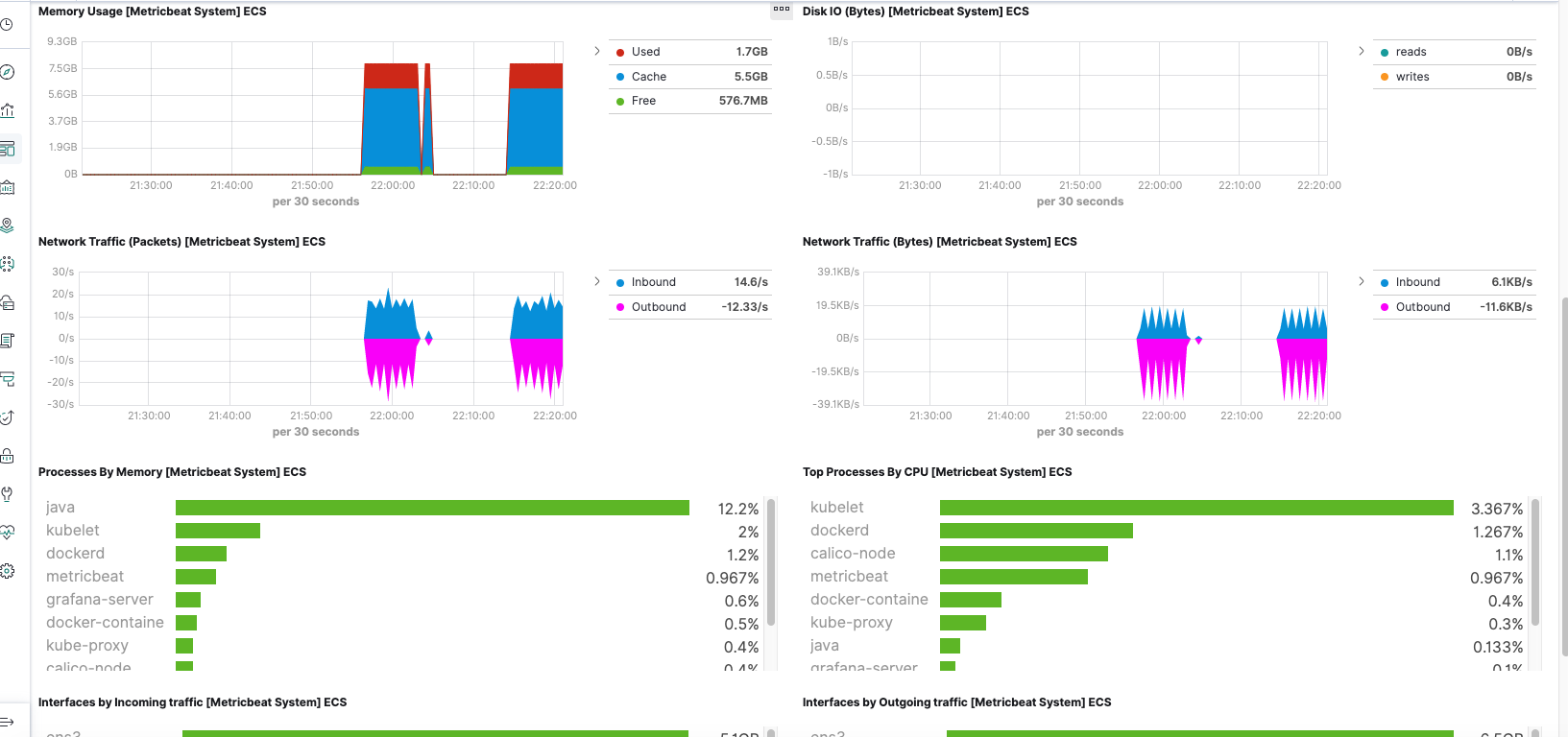Viewport: 1568px width, 737px height.
Task: Click Inbound blue dot in Bytes legend
Action: click(x=1385, y=283)
